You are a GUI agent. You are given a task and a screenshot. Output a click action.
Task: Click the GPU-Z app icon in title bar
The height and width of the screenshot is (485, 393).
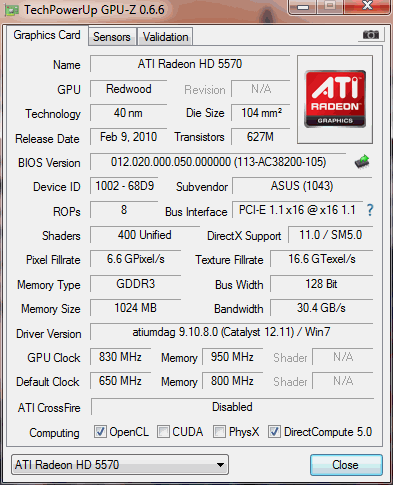click(12, 10)
